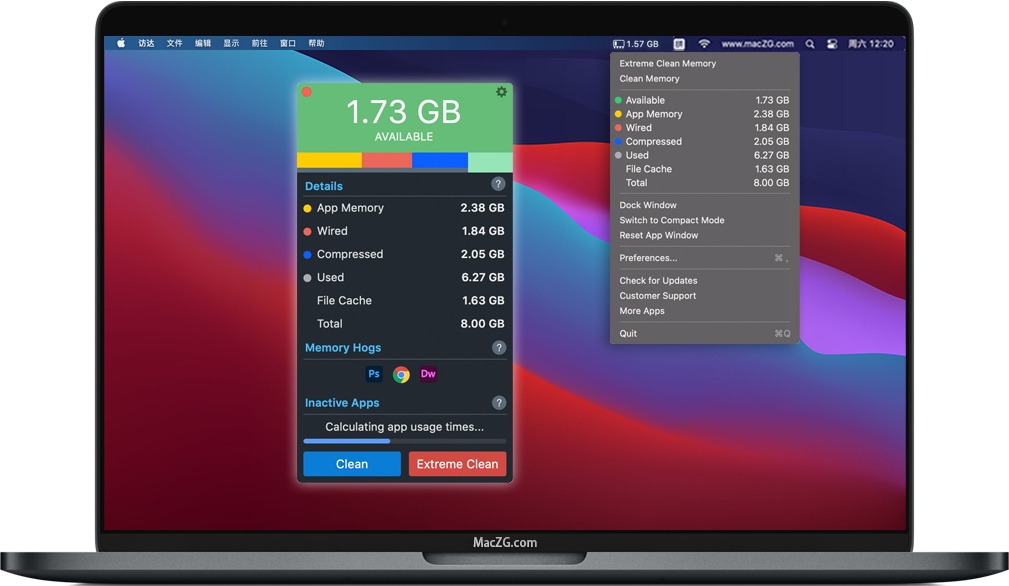
Task: Open Control Center in the menu bar
Action: (831, 44)
